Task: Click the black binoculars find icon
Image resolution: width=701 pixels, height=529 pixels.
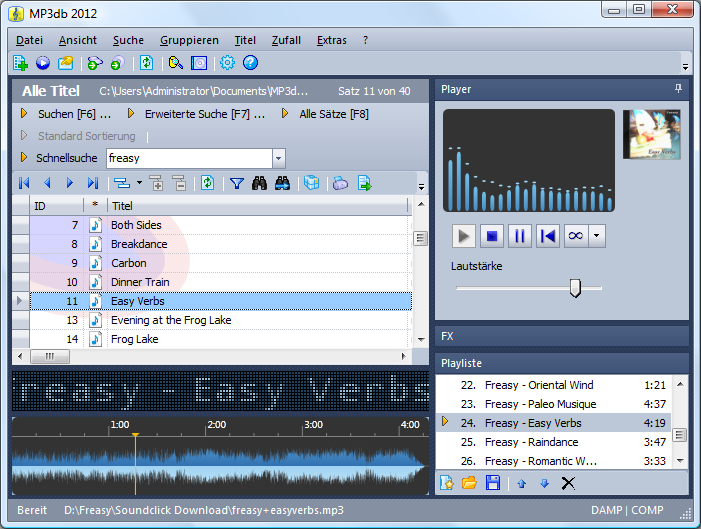Action: click(x=259, y=183)
